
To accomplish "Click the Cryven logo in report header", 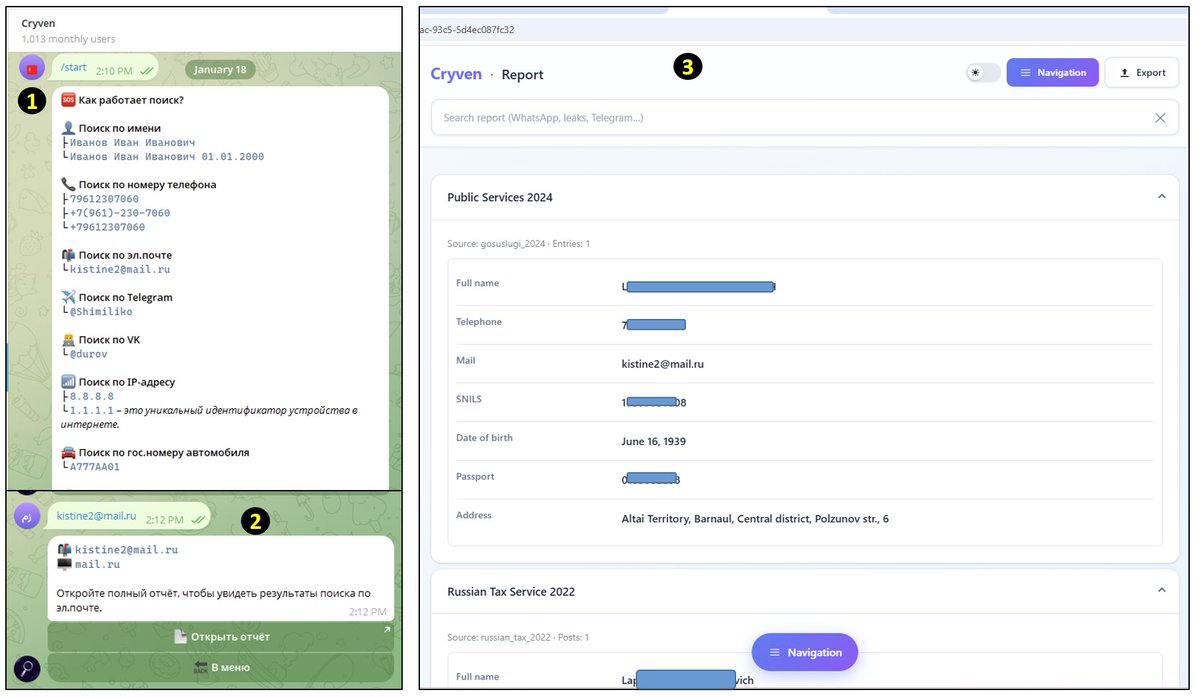I will [456, 74].
